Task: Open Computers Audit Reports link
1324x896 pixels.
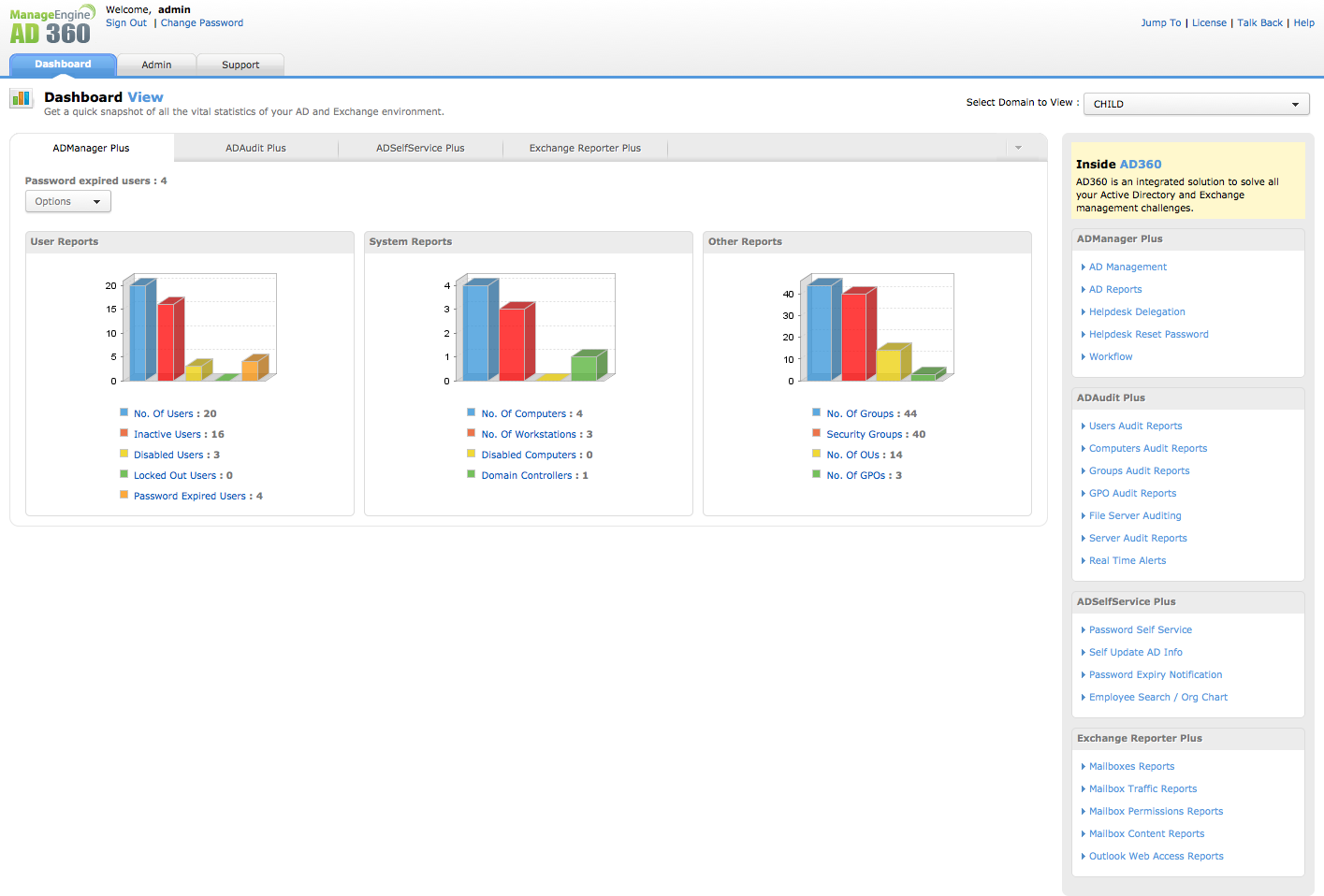Action: click(1148, 448)
